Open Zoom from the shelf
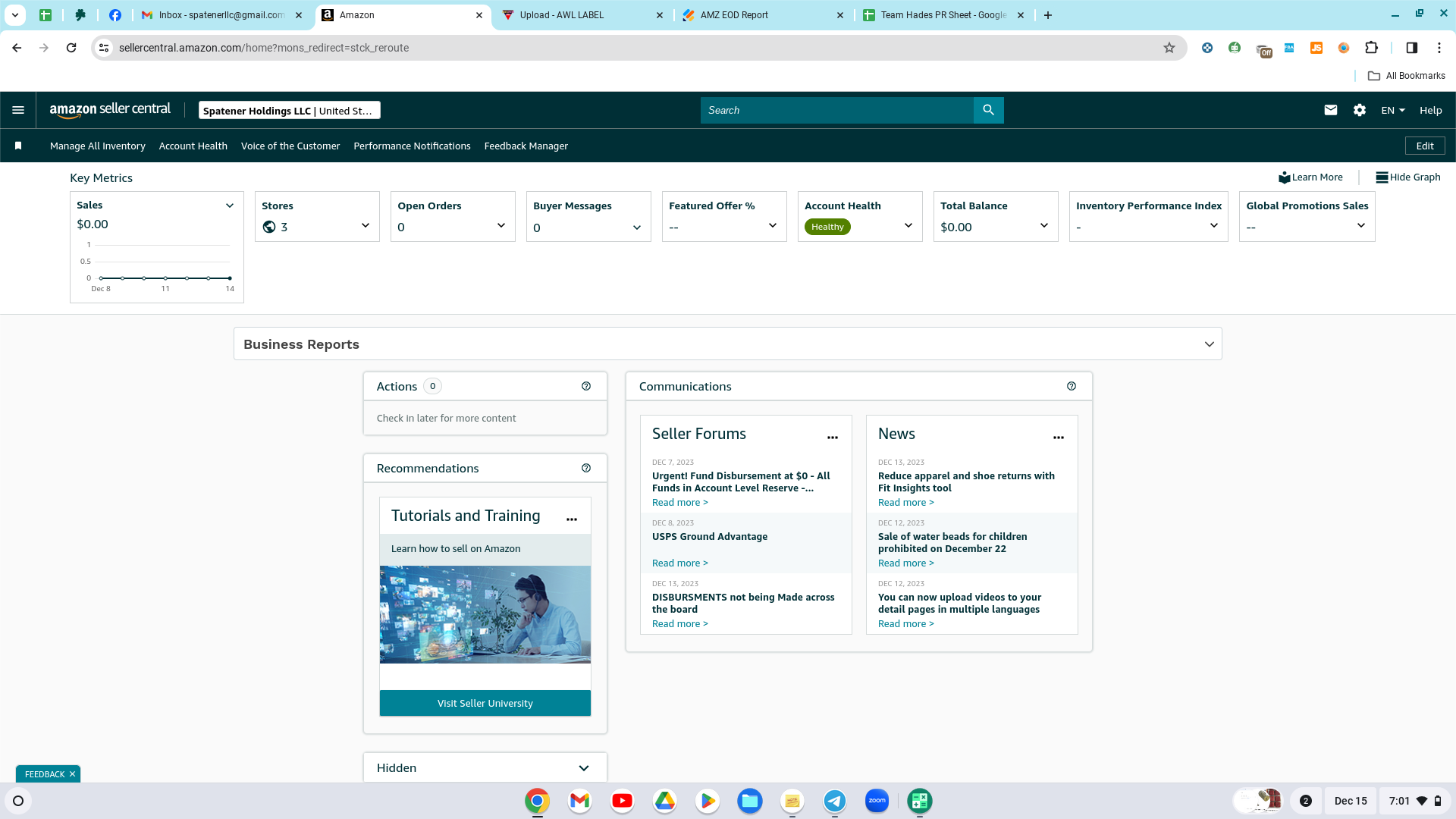This screenshot has width=1456, height=819. [x=877, y=801]
